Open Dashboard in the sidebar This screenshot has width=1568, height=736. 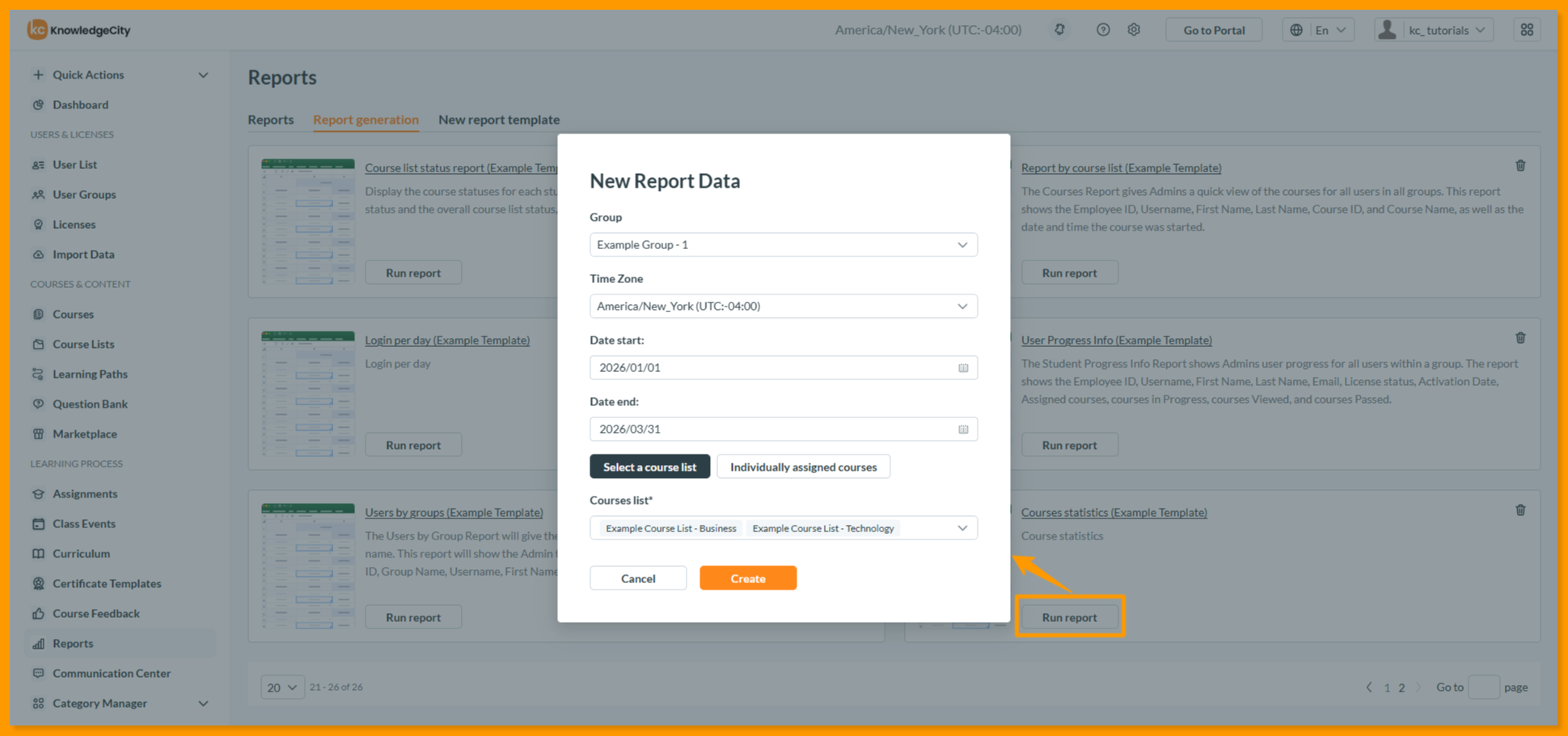pyautogui.click(x=80, y=105)
